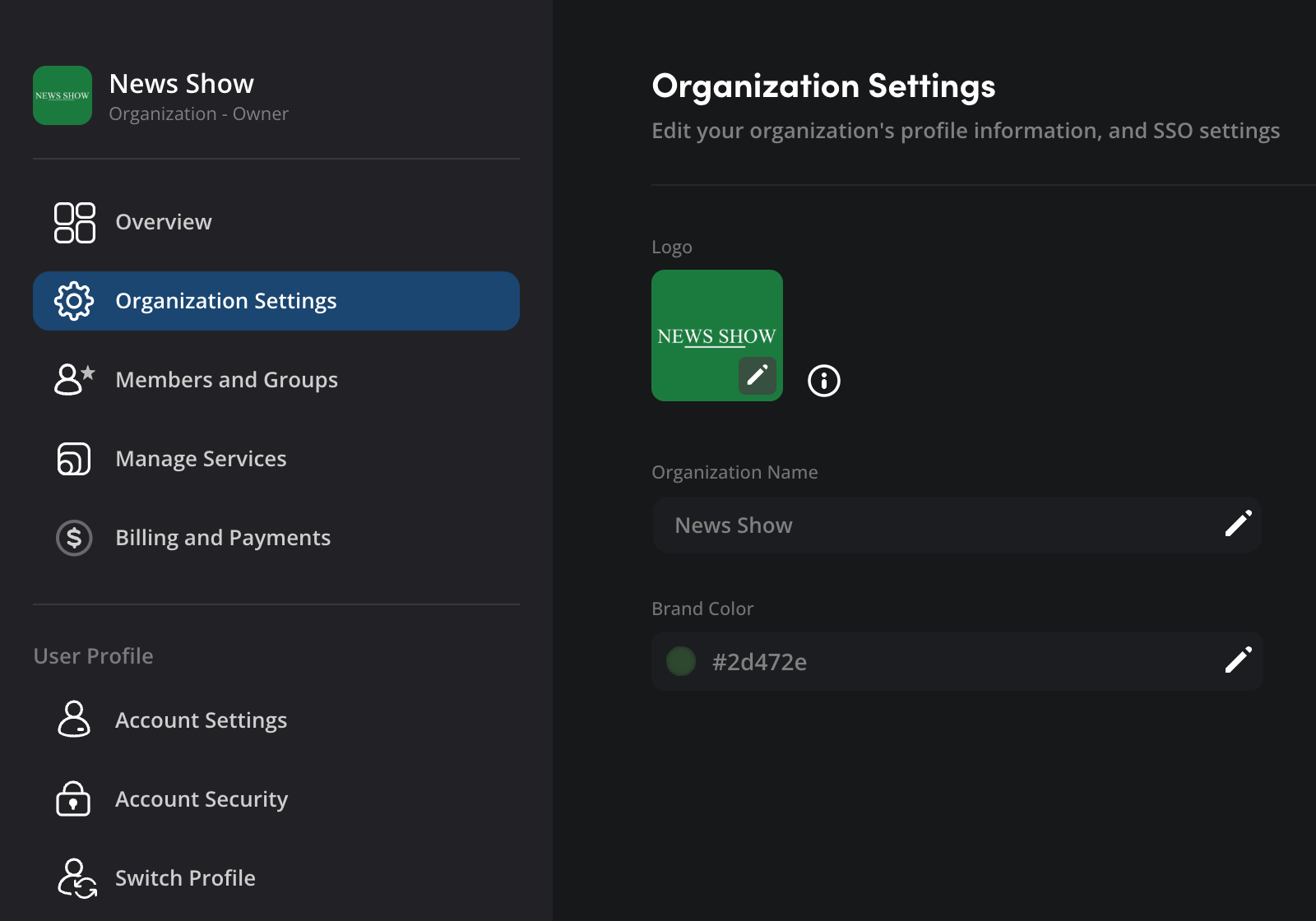This screenshot has height=921, width=1316.
Task: Click the Account Security lock icon
Action: [x=73, y=798]
